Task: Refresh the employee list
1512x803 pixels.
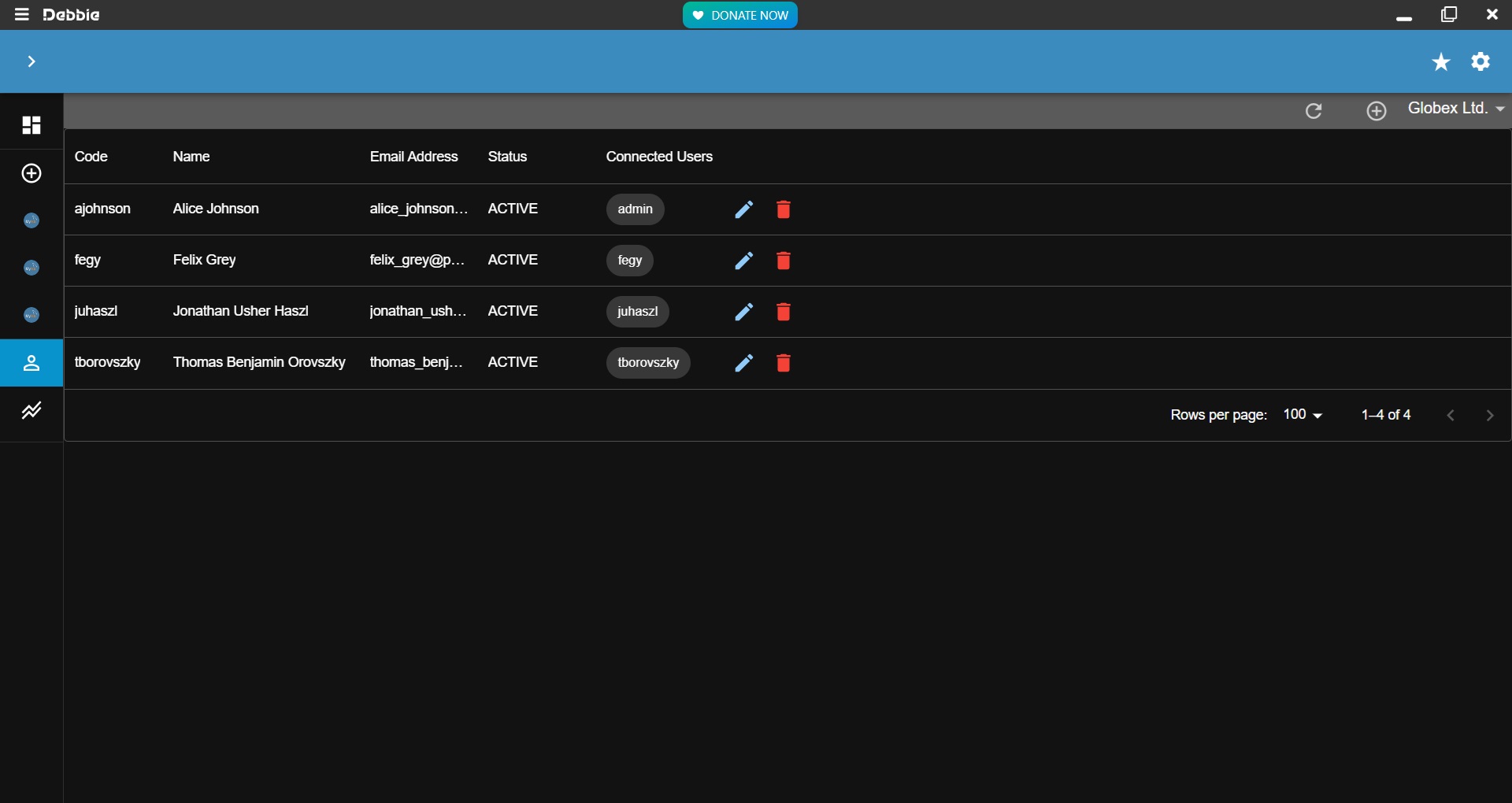Action: coord(1314,111)
